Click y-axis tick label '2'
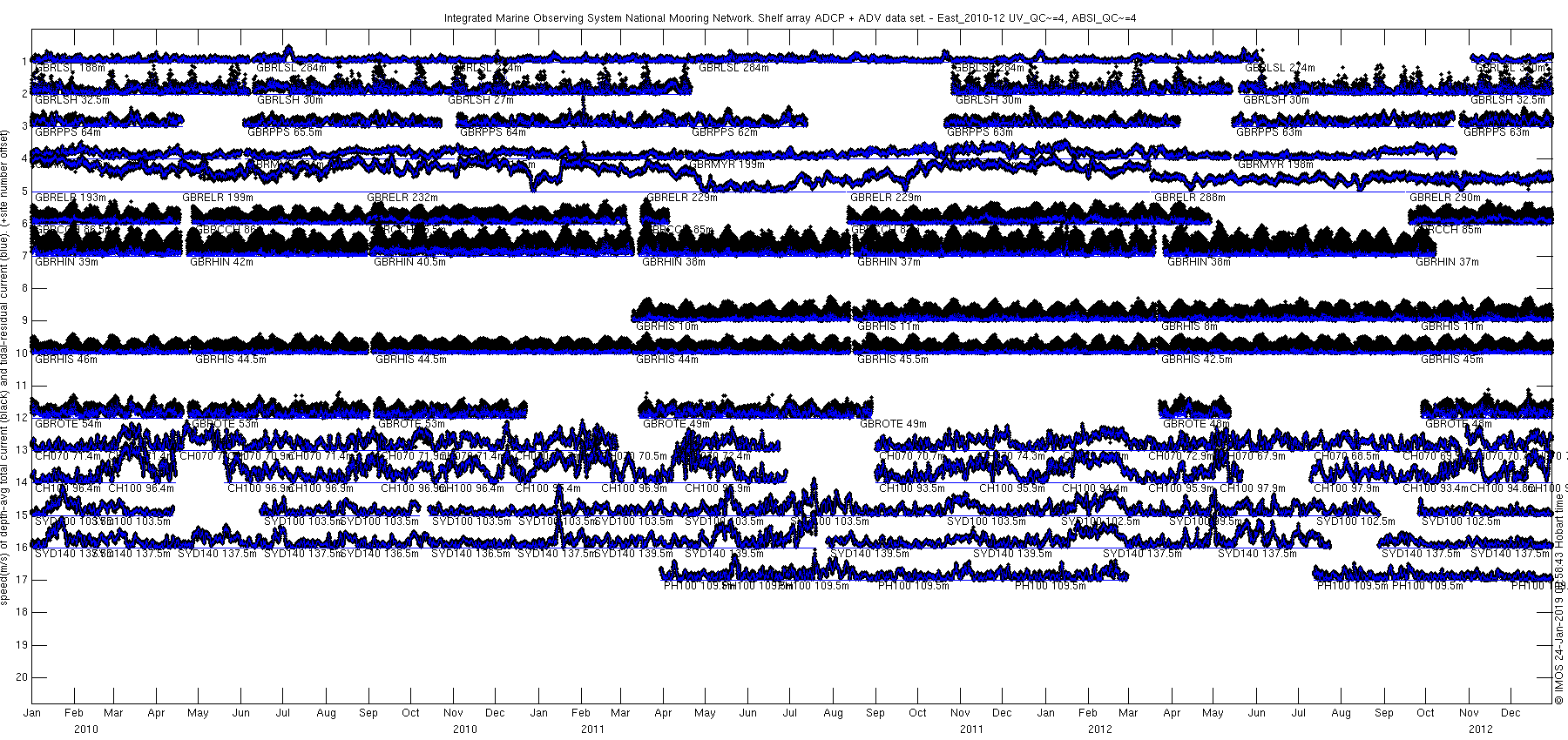Viewport: 1568px width, 740px height. [24, 94]
